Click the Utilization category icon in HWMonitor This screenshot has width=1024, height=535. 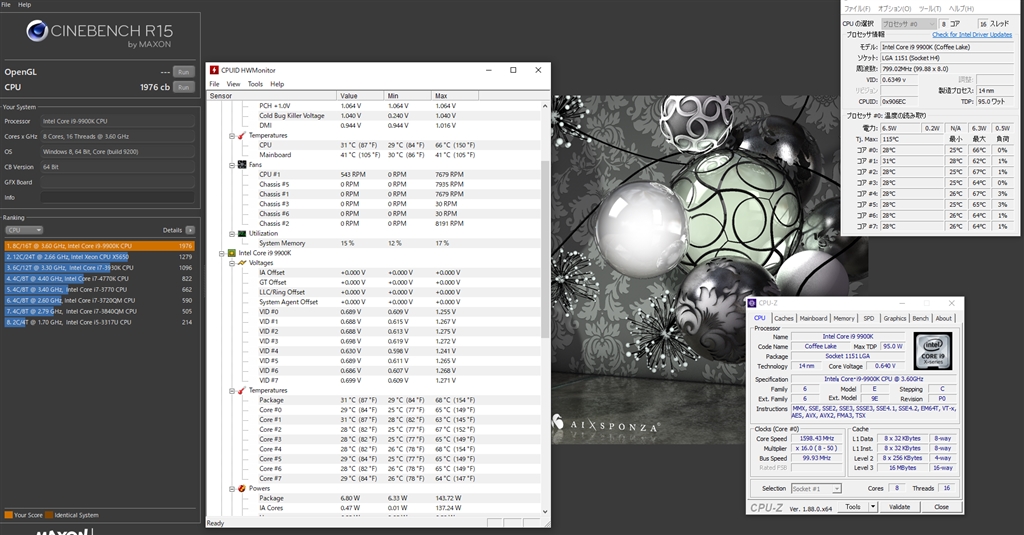click(241, 233)
